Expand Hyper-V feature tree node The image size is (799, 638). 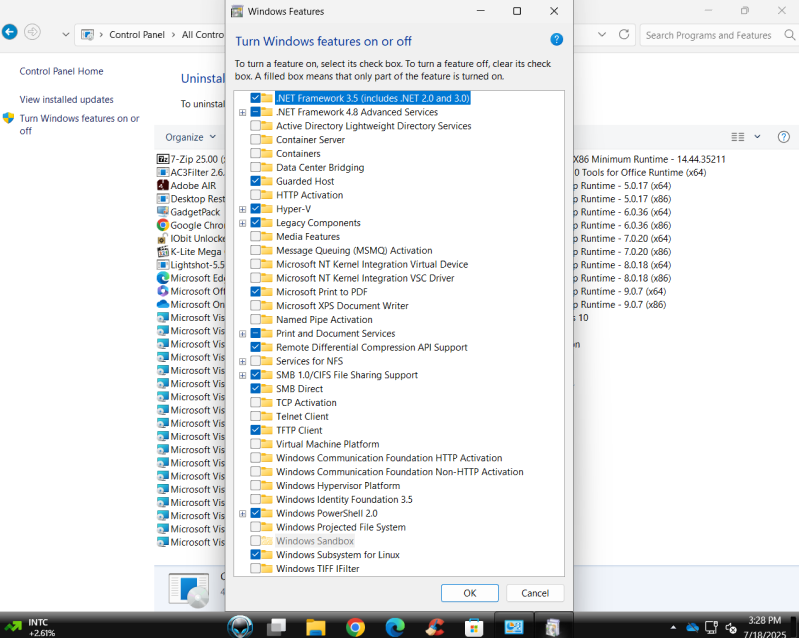coord(243,209)
